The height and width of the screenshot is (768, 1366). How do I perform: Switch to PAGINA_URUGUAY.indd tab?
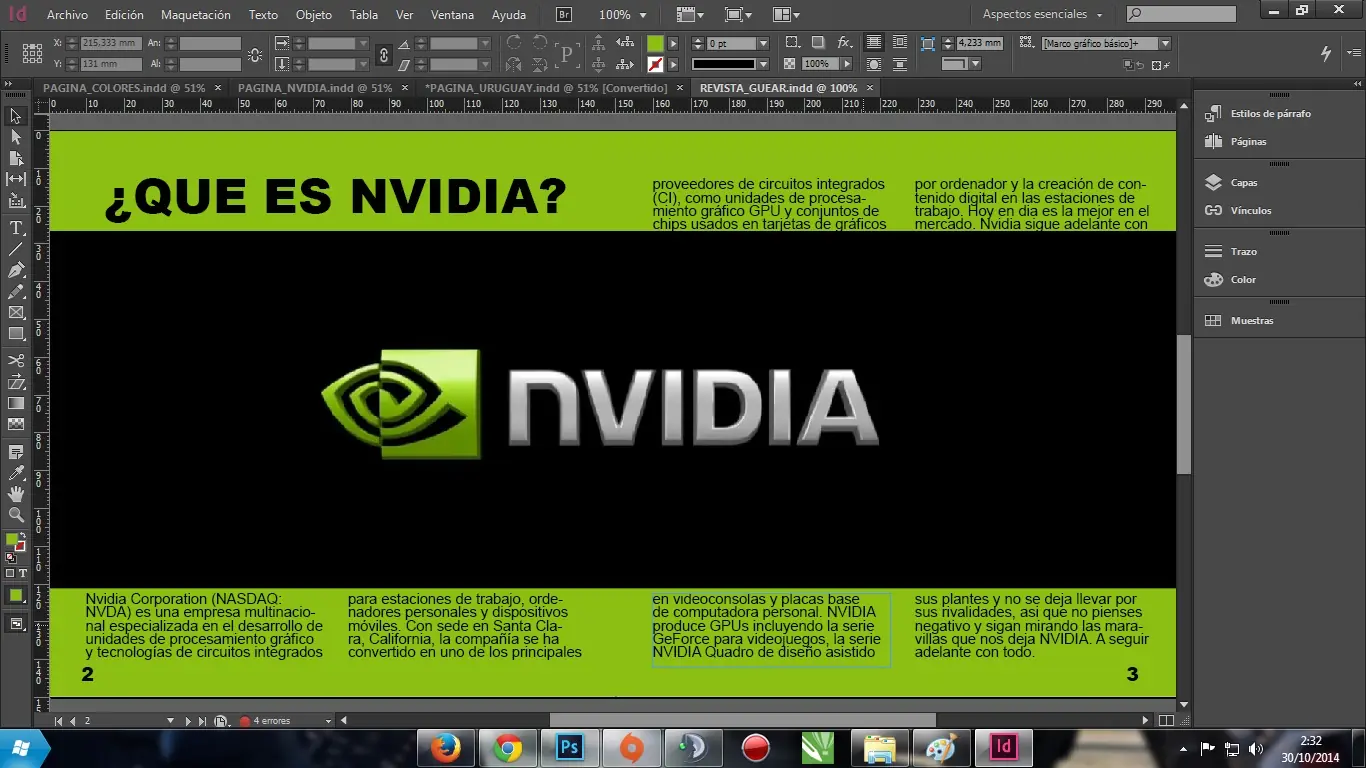pos(546,88)
